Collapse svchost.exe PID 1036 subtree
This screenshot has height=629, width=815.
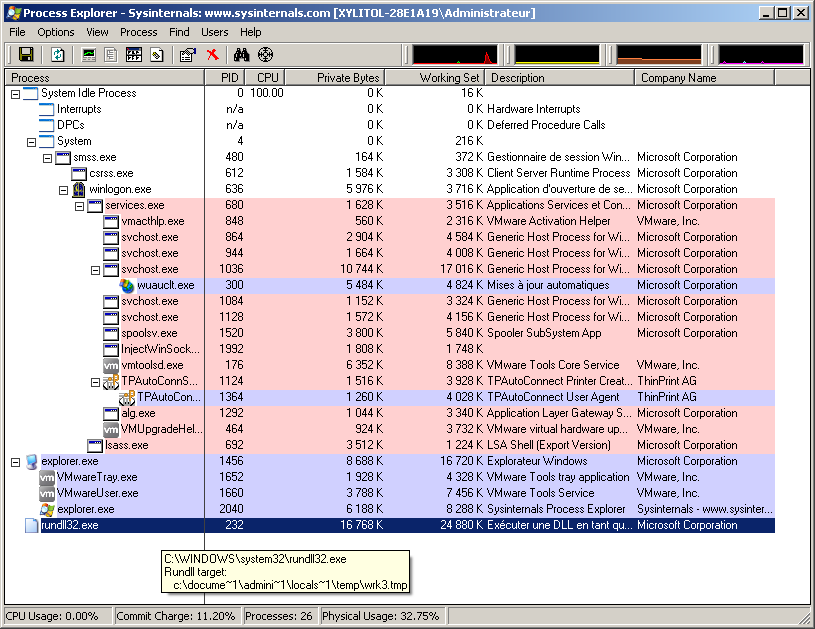tap(96, 270)
